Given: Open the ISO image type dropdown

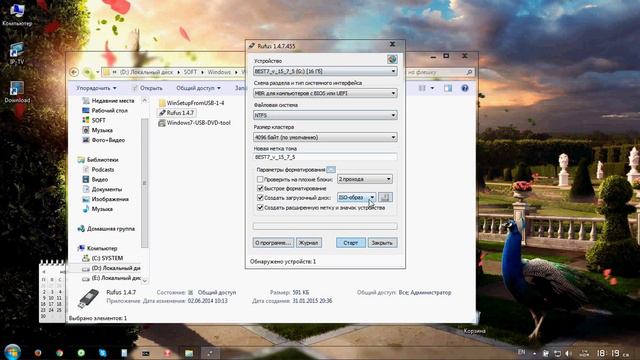Looking at the screenshot, I should (x=356, y=198).
